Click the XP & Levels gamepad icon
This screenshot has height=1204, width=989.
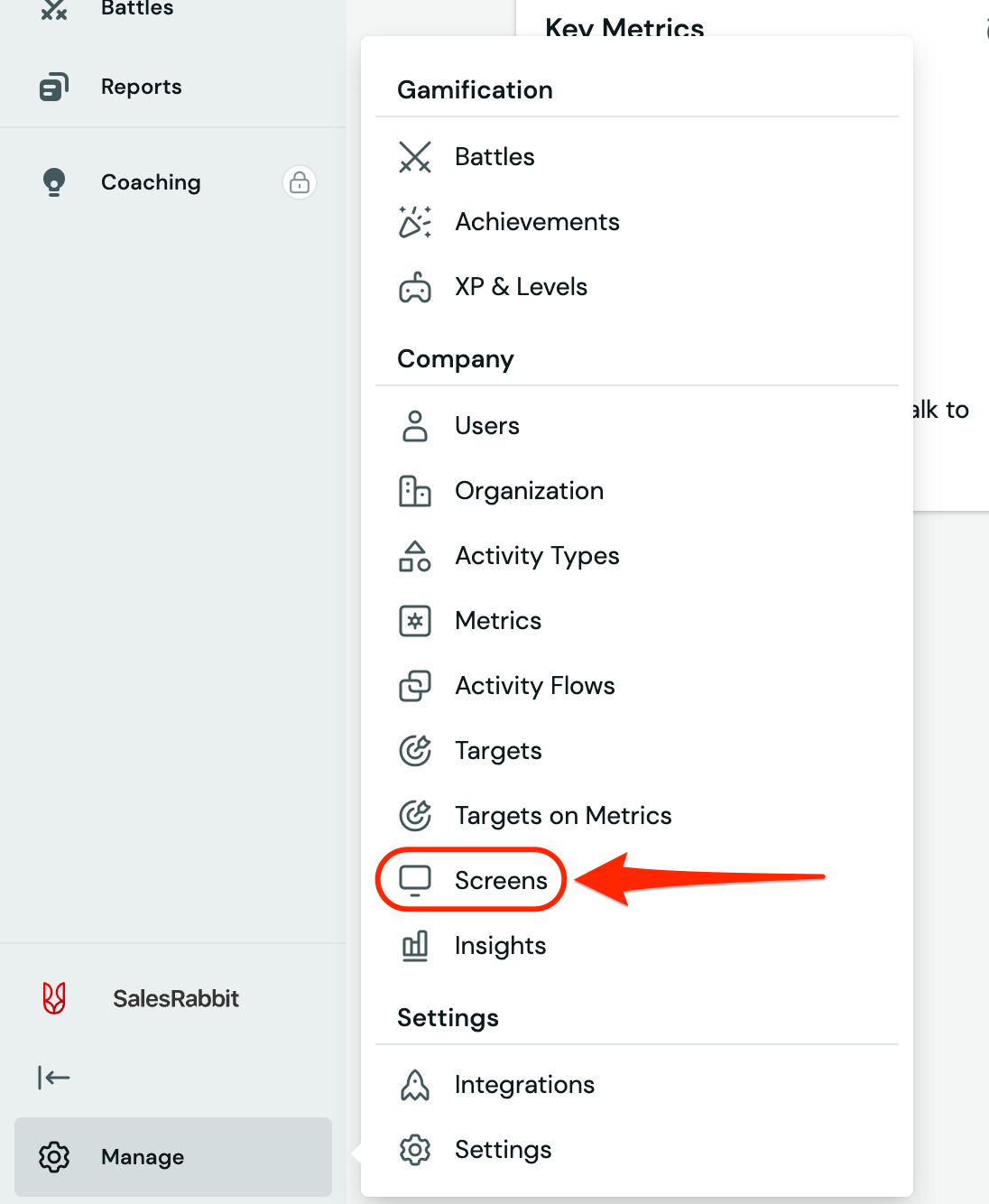click(x=415, y=287)
